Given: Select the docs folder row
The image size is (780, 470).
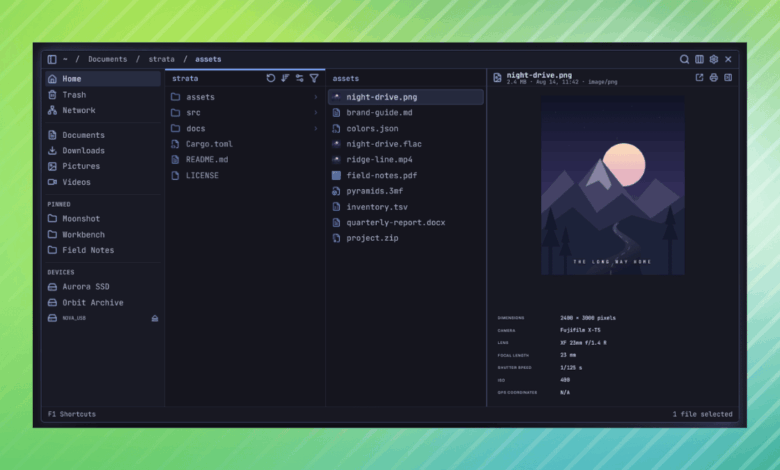Looking at the screenshot, I should click(x=245, y=128).
